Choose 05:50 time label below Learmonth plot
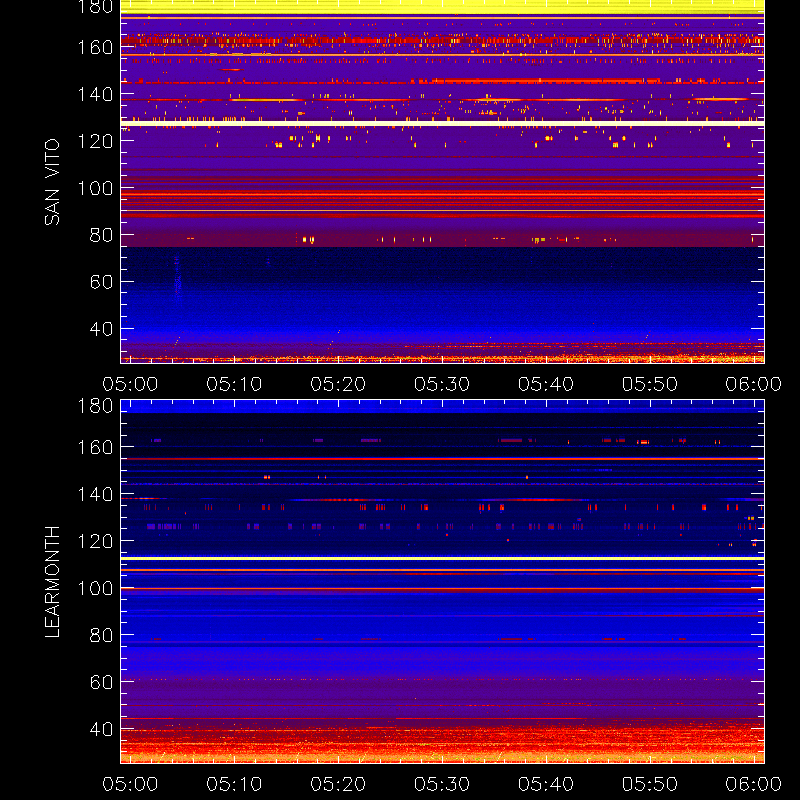 650,784
